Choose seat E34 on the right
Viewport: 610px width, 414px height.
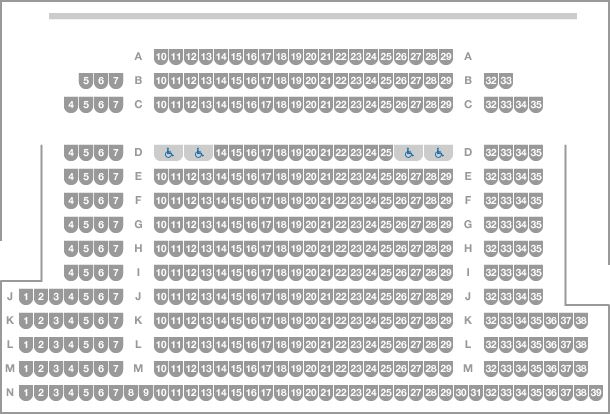tap(521, 177)
